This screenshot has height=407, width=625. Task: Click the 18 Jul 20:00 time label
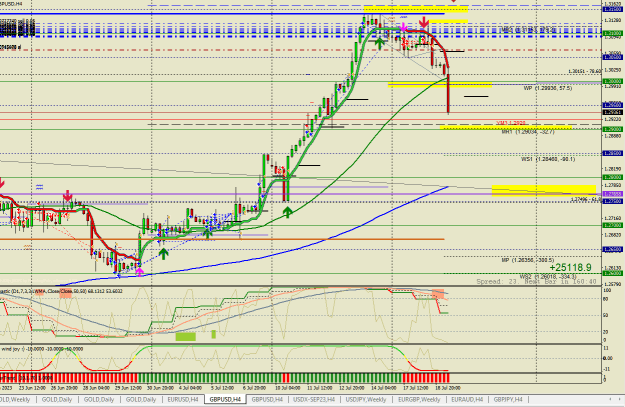pyautogui.click(x=448, y=387)
